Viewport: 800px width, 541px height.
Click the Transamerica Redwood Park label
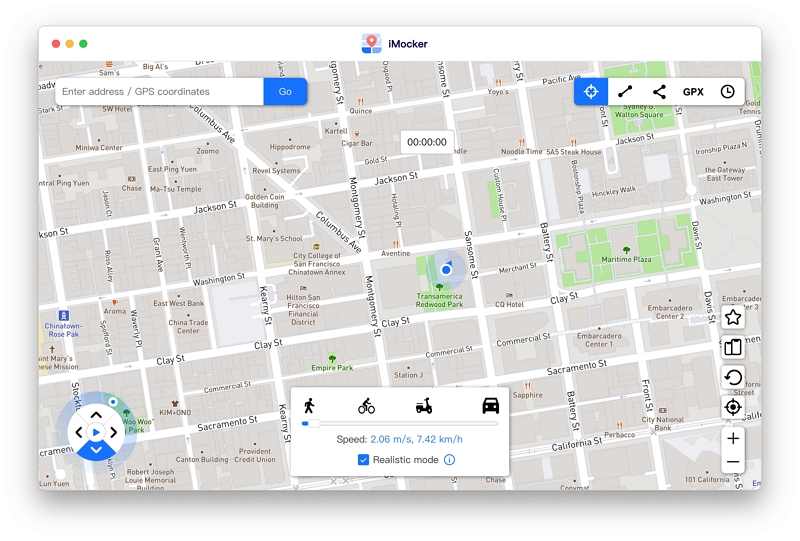439,300
